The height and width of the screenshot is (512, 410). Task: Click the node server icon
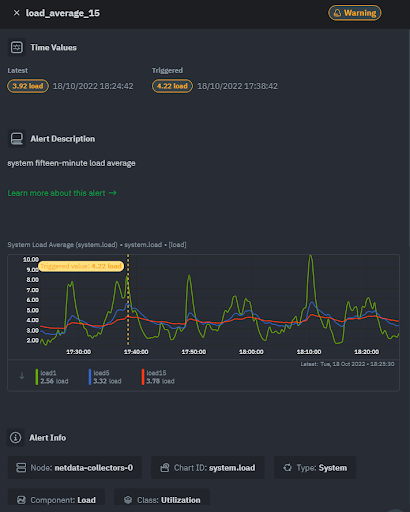tap(21, 468)
